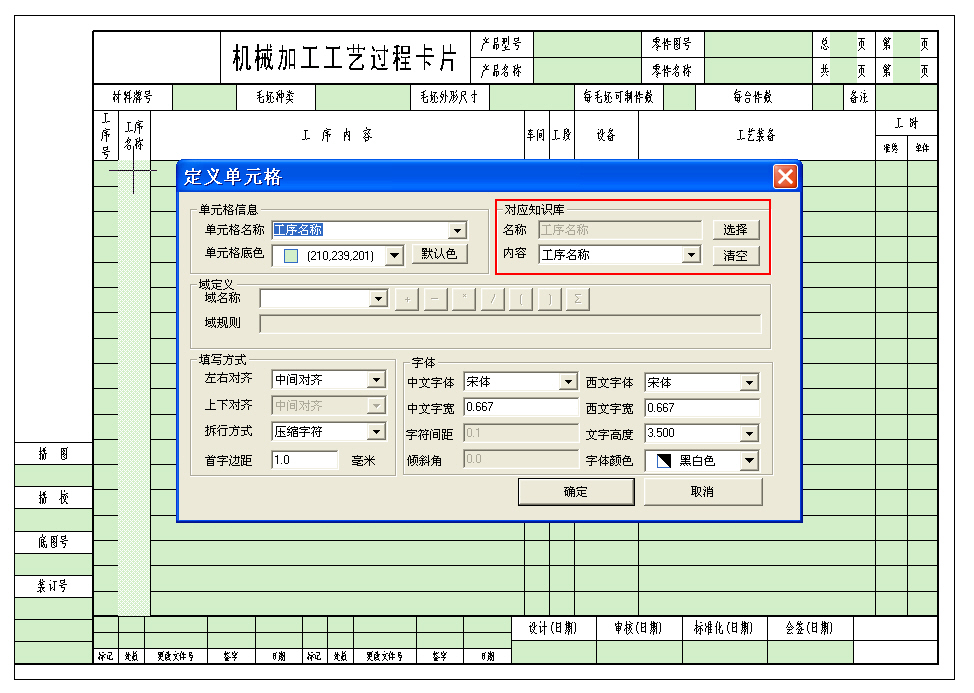Expand the 拆行方式 dropdown
Screen dimensions: 974x693
(x=376, y=432)
